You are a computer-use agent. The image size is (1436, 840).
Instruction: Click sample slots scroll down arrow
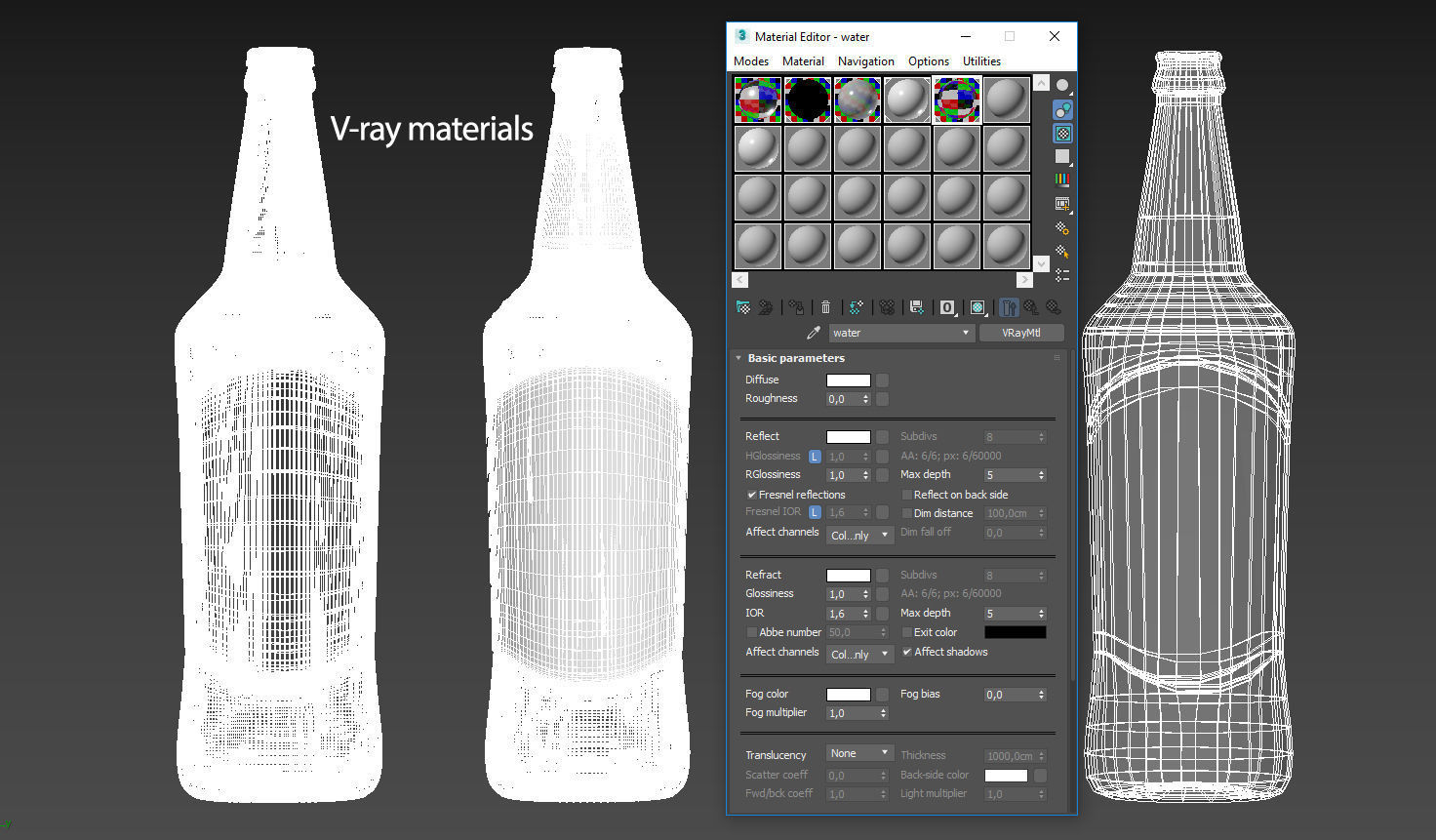1041,263
